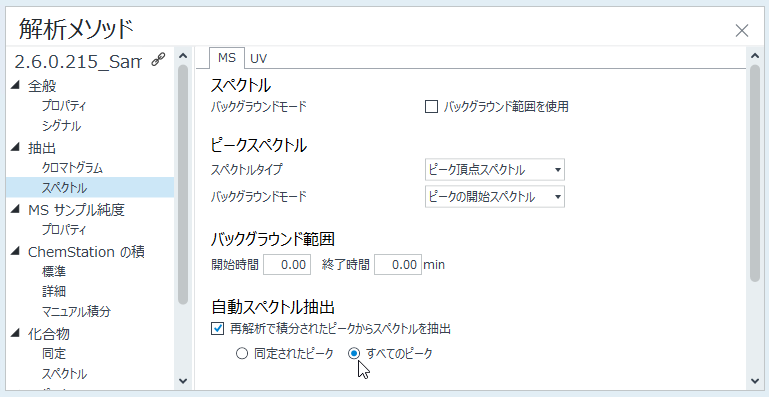Select the すべてのピーク radio button
This screenshot has height=397, width=769.
coord(354,353)
